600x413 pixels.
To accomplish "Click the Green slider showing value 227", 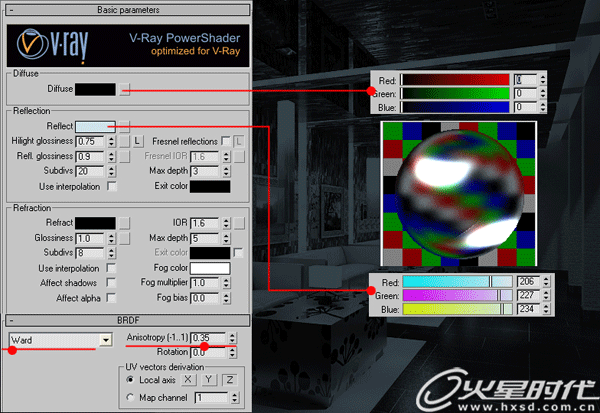I will click(457, 295).
